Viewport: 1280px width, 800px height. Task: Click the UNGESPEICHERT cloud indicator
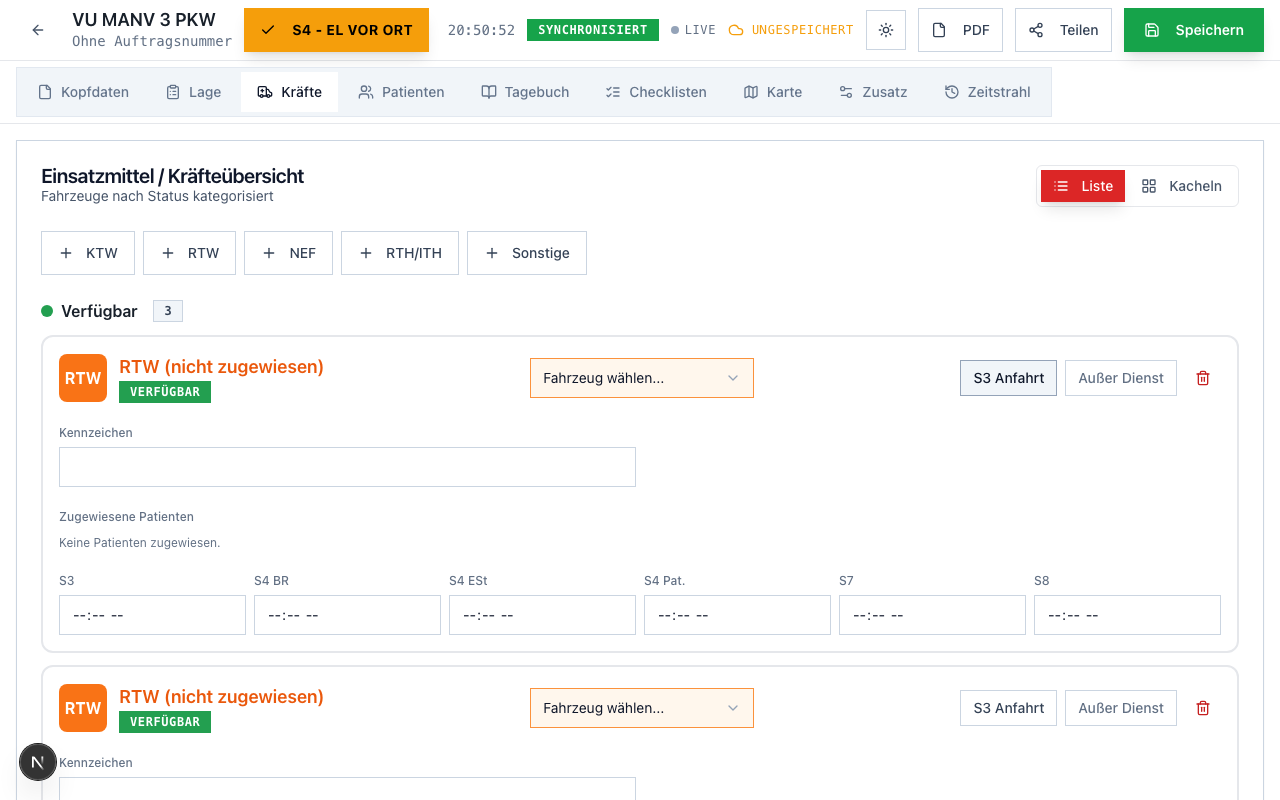click(x=791, y=30)
